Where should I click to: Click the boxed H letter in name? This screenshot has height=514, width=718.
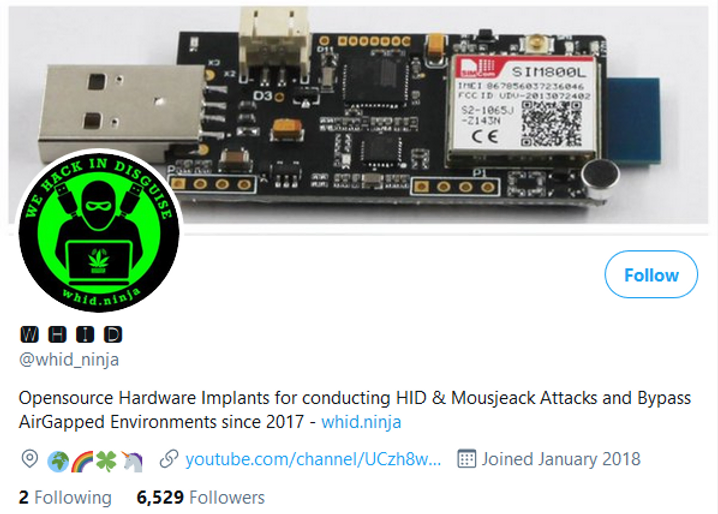click(x=57, y=335)
